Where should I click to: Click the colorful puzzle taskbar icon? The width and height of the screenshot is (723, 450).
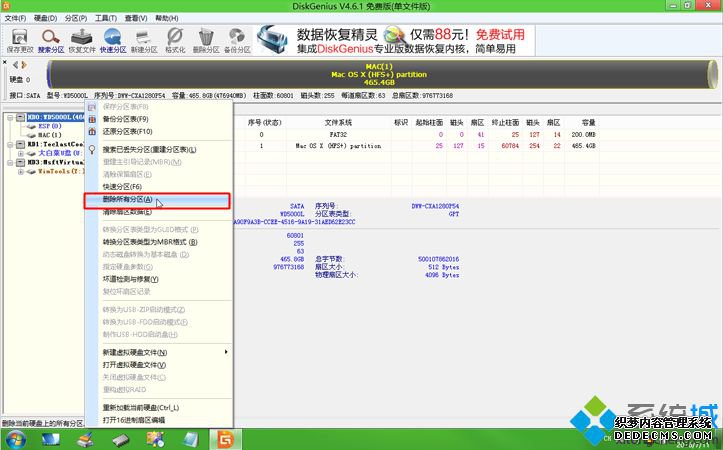[156, 439]
